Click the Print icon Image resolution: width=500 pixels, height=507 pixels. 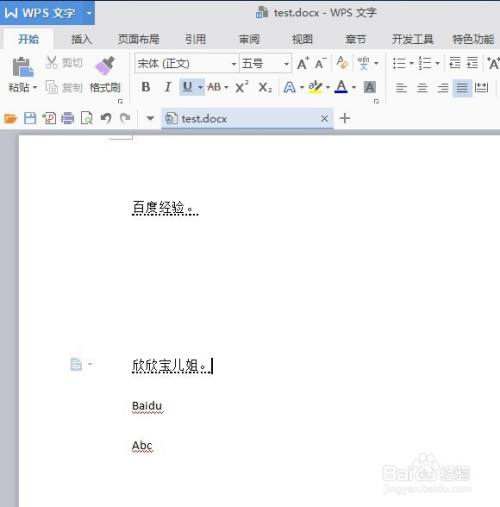coord(68,118)
